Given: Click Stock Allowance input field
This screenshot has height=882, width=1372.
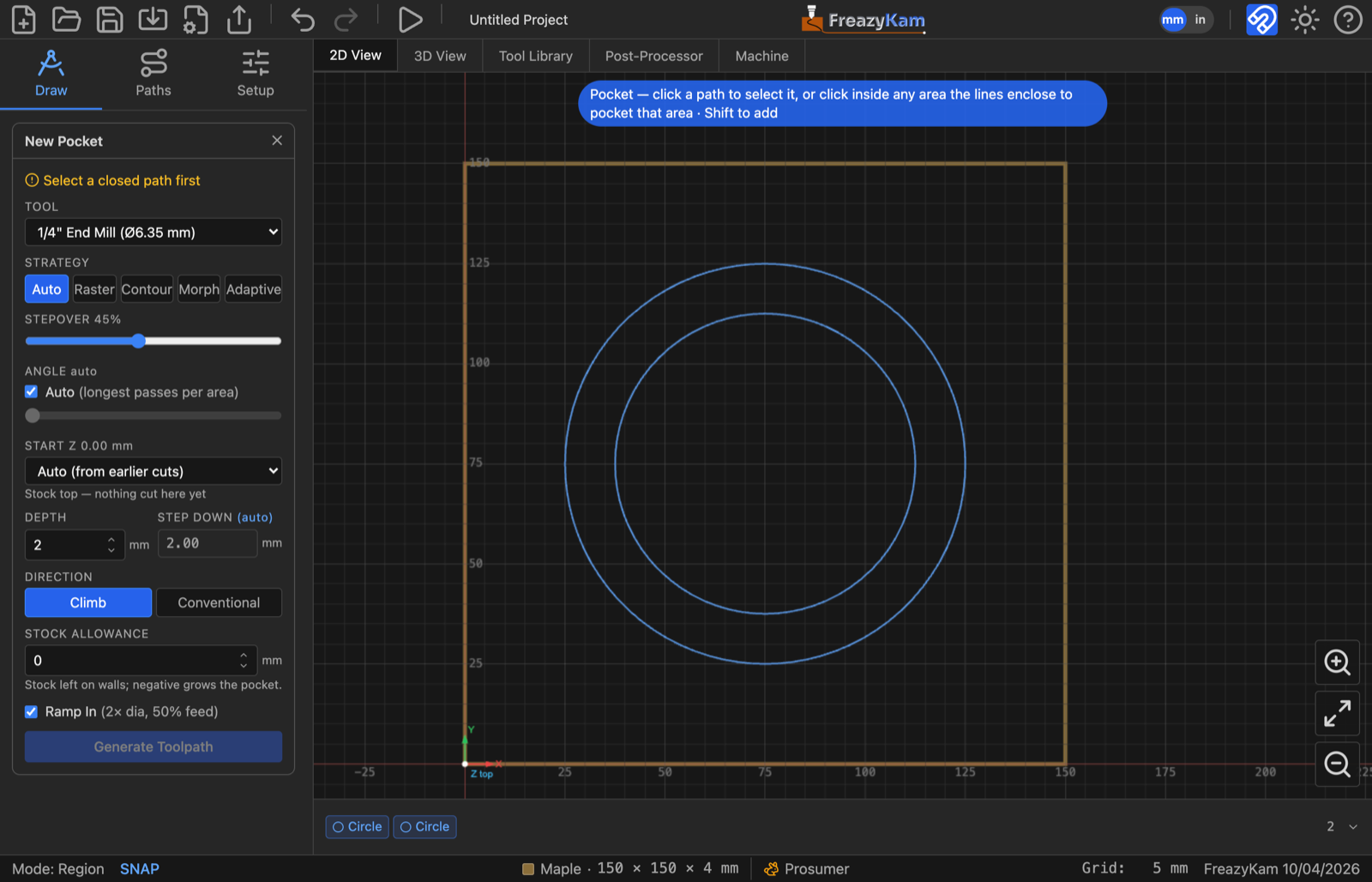Looking at the screenshot, I should (x=141, y=660).
